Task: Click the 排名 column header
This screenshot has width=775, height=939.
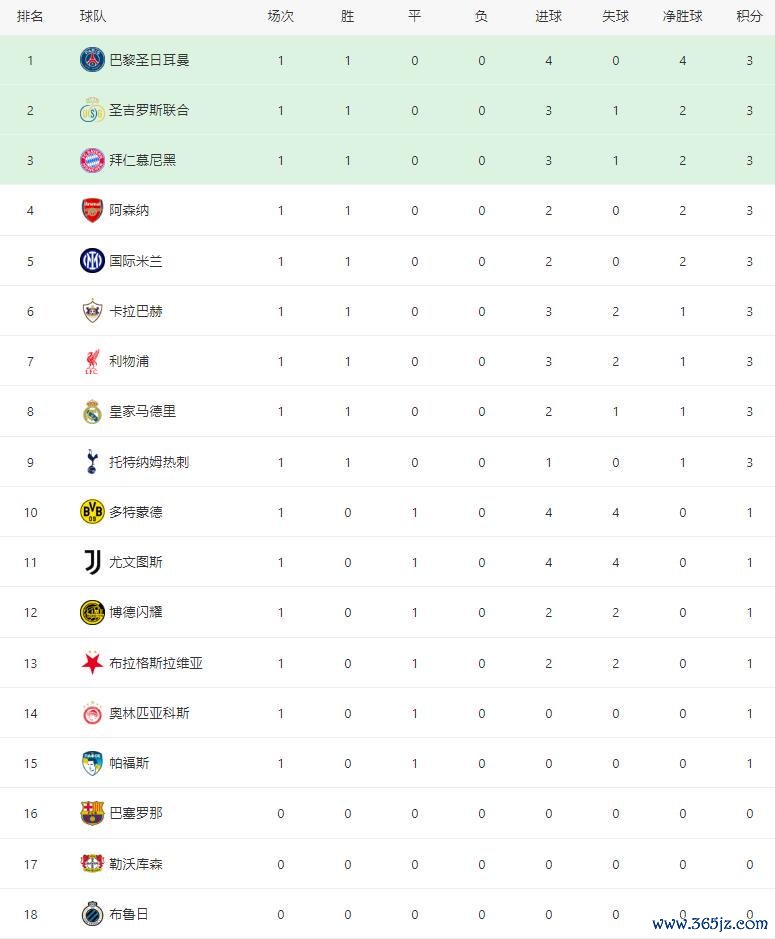Action: 30,17
